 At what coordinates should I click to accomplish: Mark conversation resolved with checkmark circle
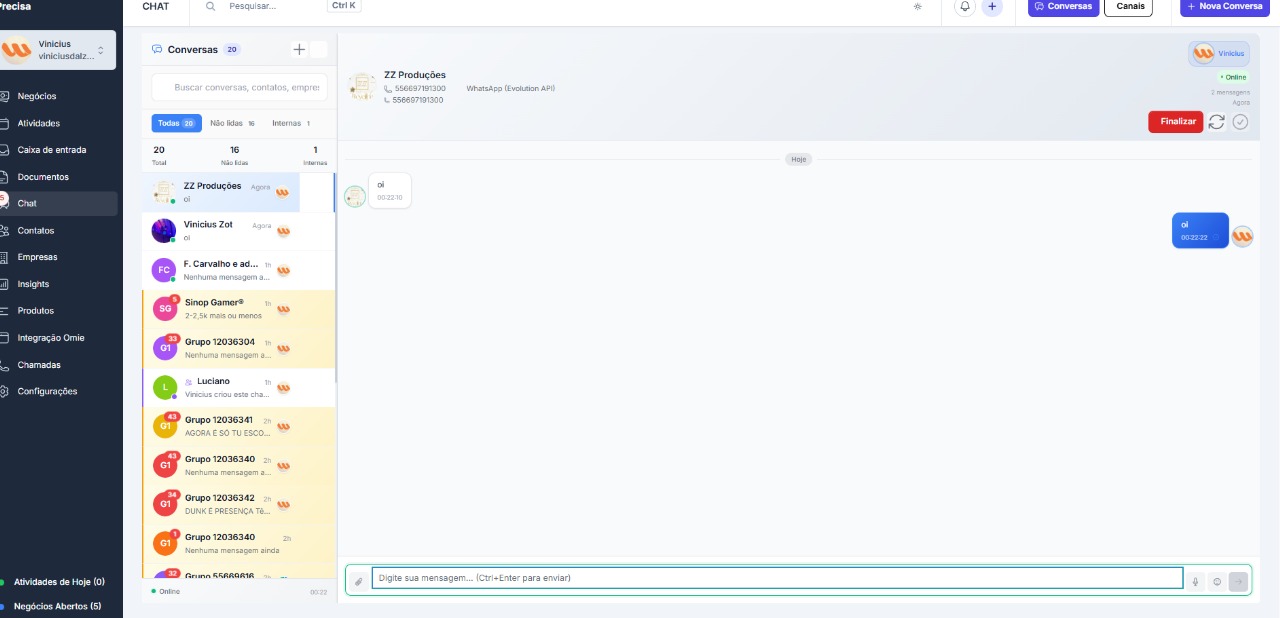[1240, 122]
